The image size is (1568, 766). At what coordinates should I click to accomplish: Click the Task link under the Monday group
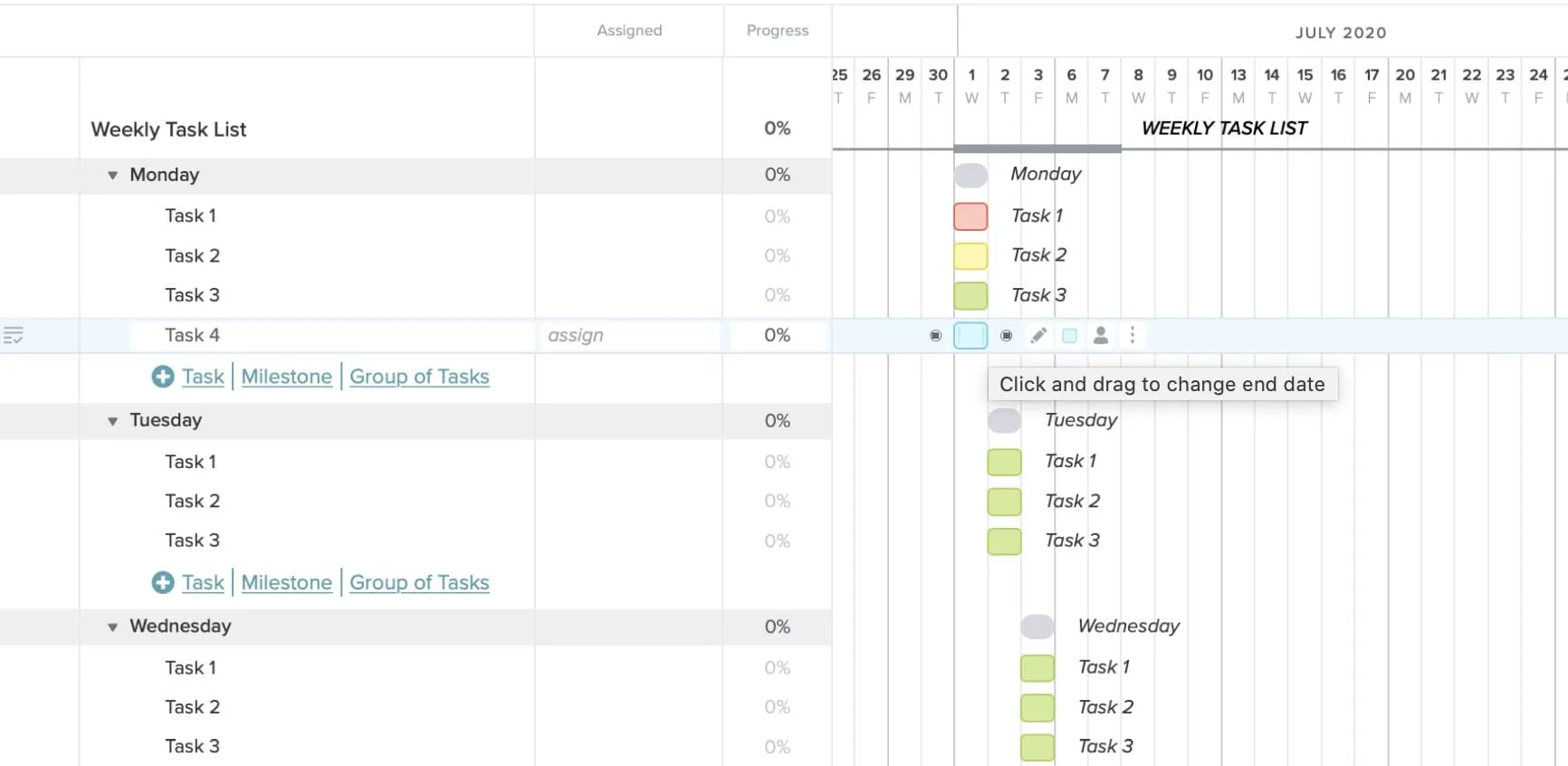203,377
